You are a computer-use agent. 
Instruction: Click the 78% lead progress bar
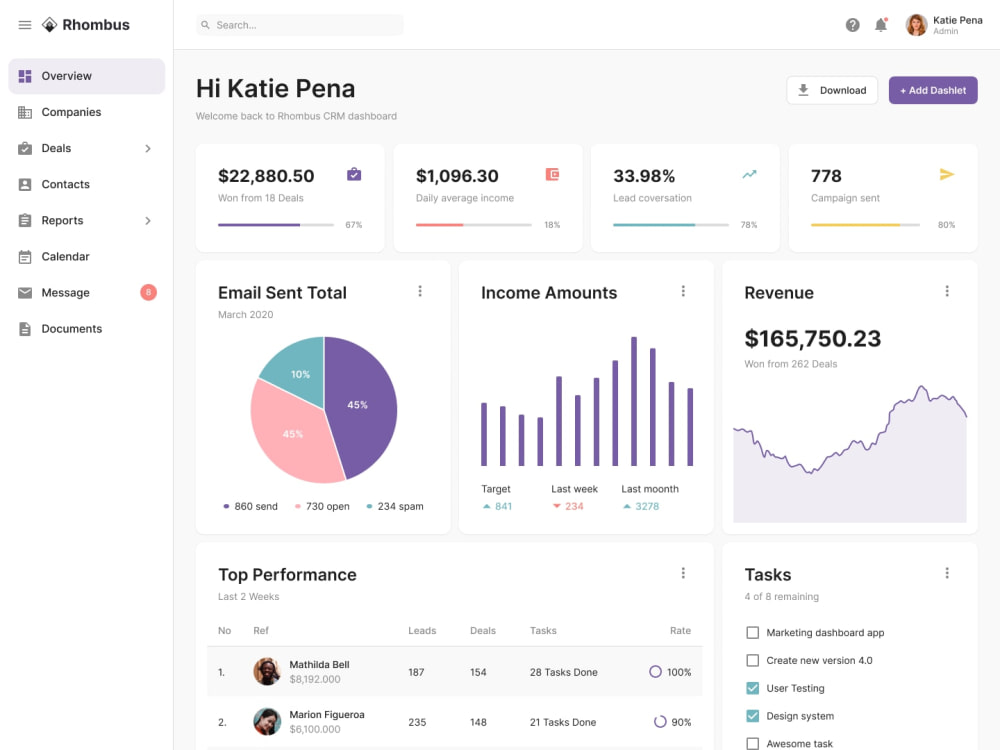(670, 224)
